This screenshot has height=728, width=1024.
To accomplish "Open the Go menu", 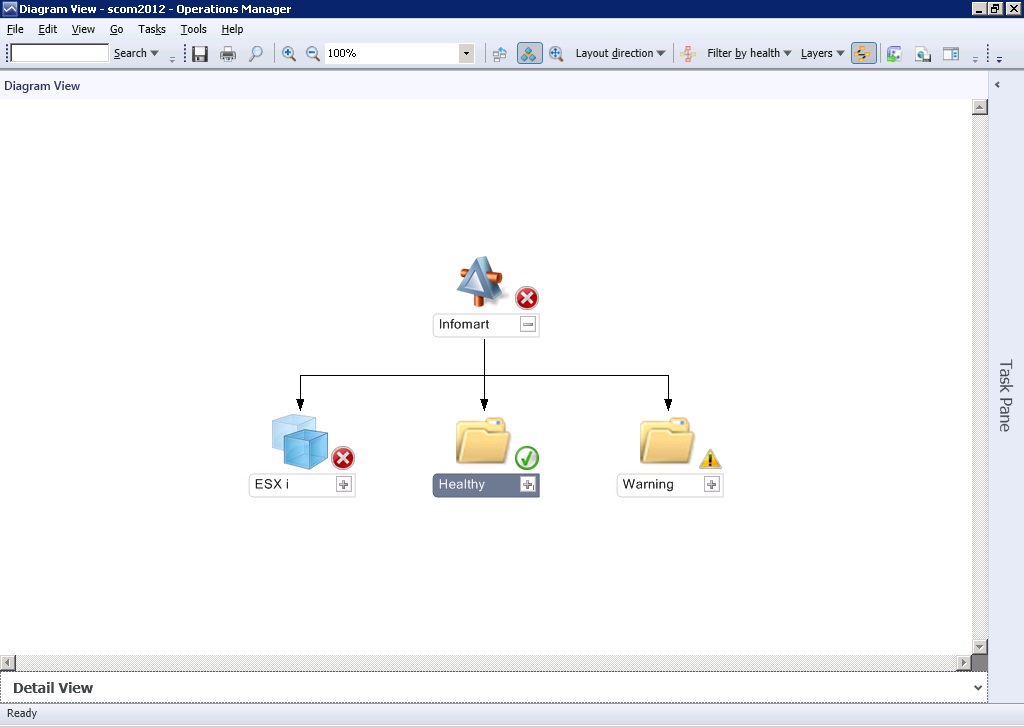I will click(x=116, y=29).
